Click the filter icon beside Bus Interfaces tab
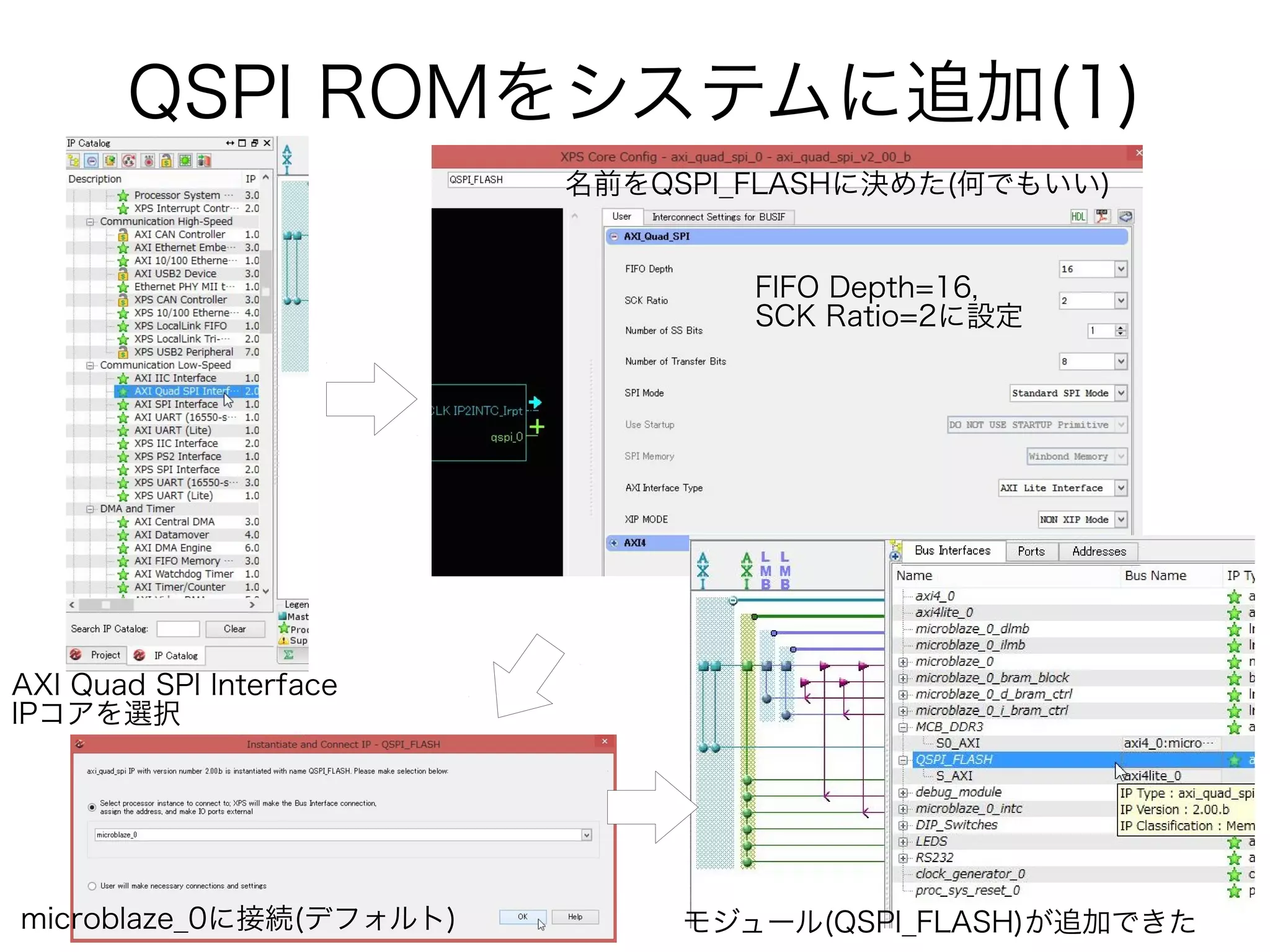Image resolution: width=1270 pixels, height=952 pixels. tap(895, 551)
